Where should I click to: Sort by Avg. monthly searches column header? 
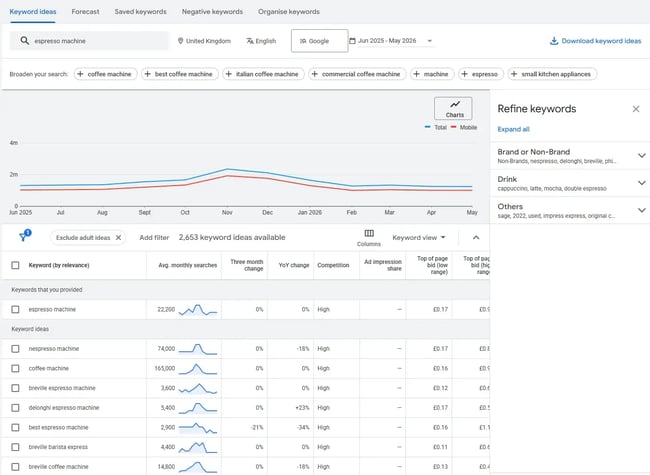click(187, 265)
